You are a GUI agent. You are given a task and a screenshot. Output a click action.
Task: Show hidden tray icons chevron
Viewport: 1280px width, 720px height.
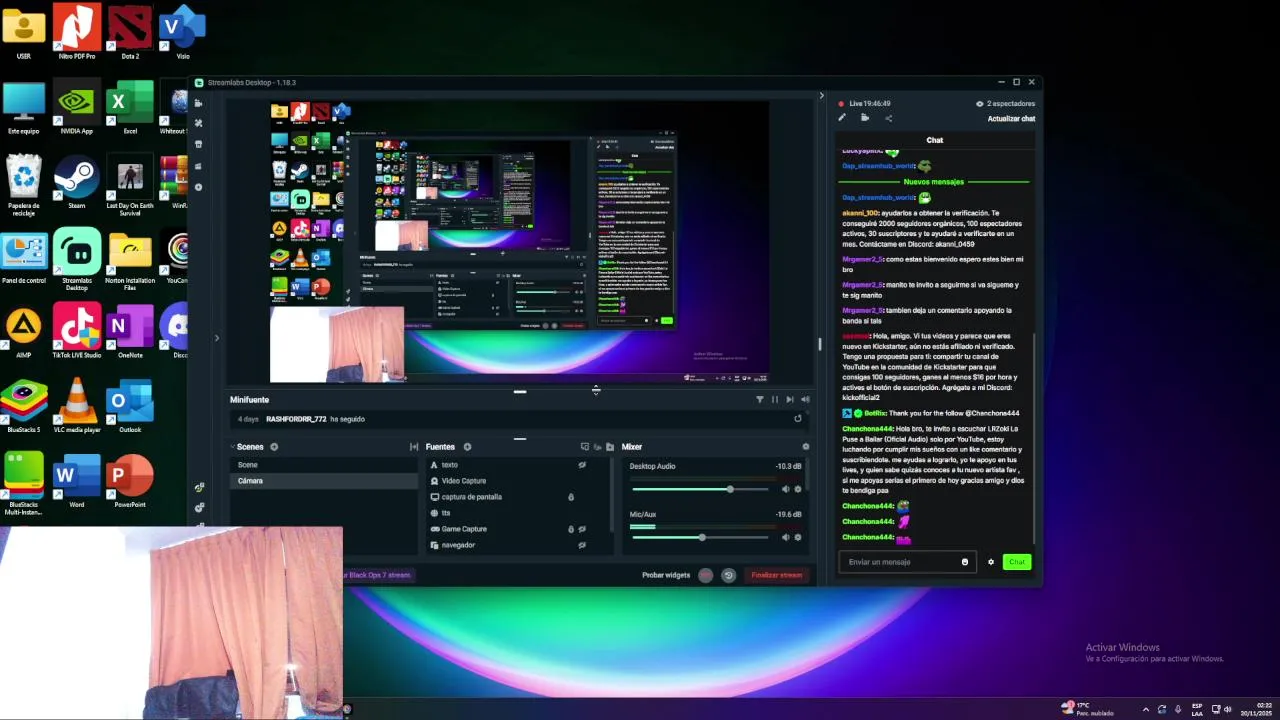[1146, 710]
